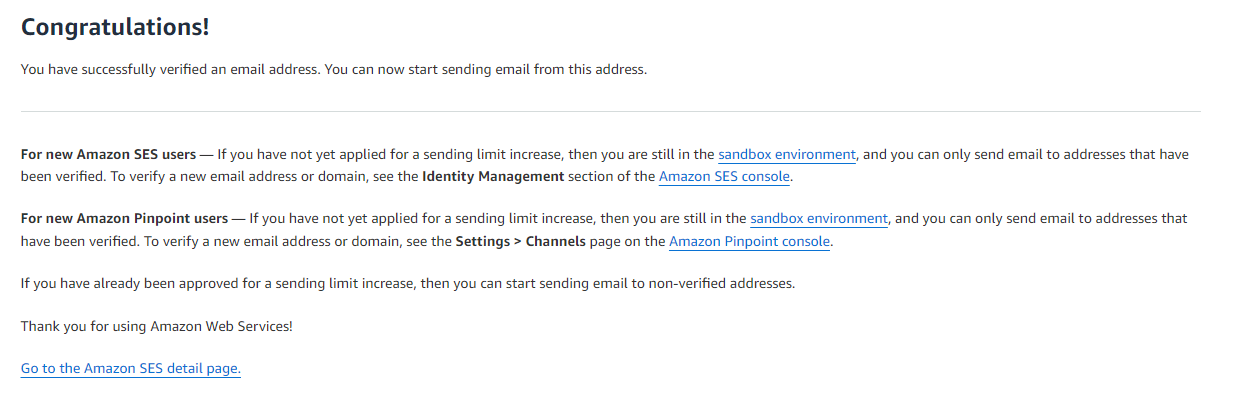Open the Amazon SES console link
Viewport: 1240px width, 408px height.
(725, 177)
